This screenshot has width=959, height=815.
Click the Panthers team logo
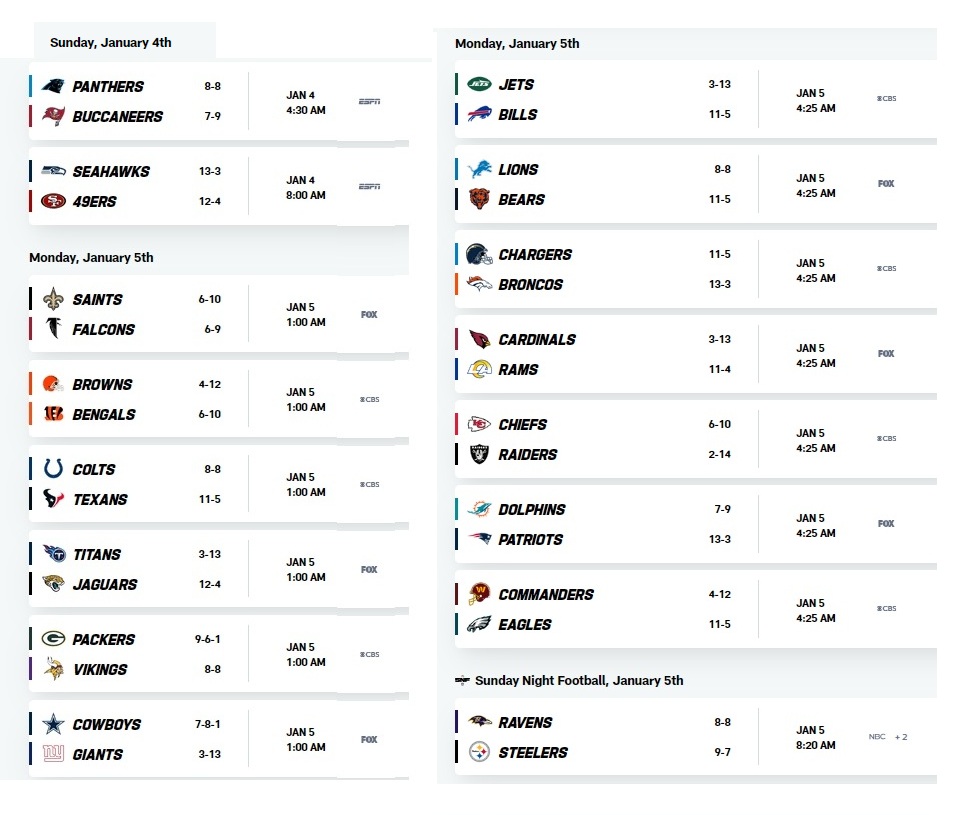tap(53, 87)
